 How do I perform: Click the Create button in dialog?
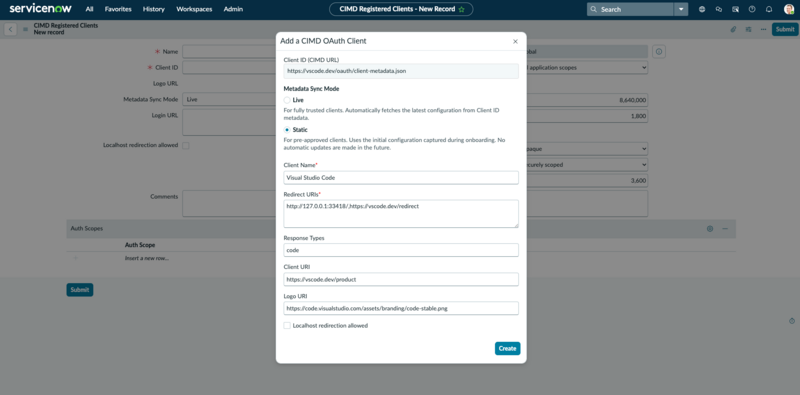click(507, 349)
